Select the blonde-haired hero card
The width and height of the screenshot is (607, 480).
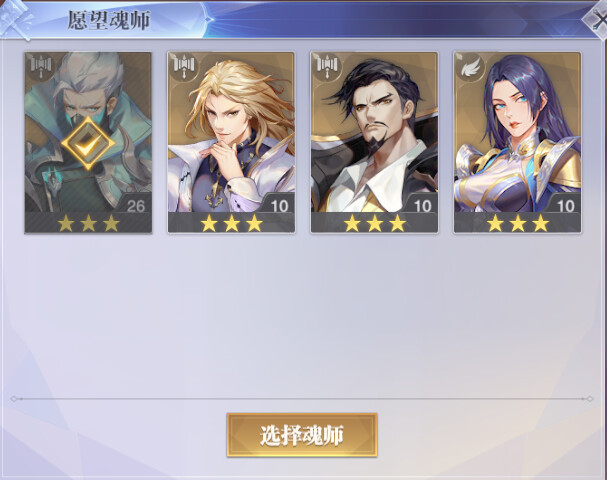[x=231, y=142]
